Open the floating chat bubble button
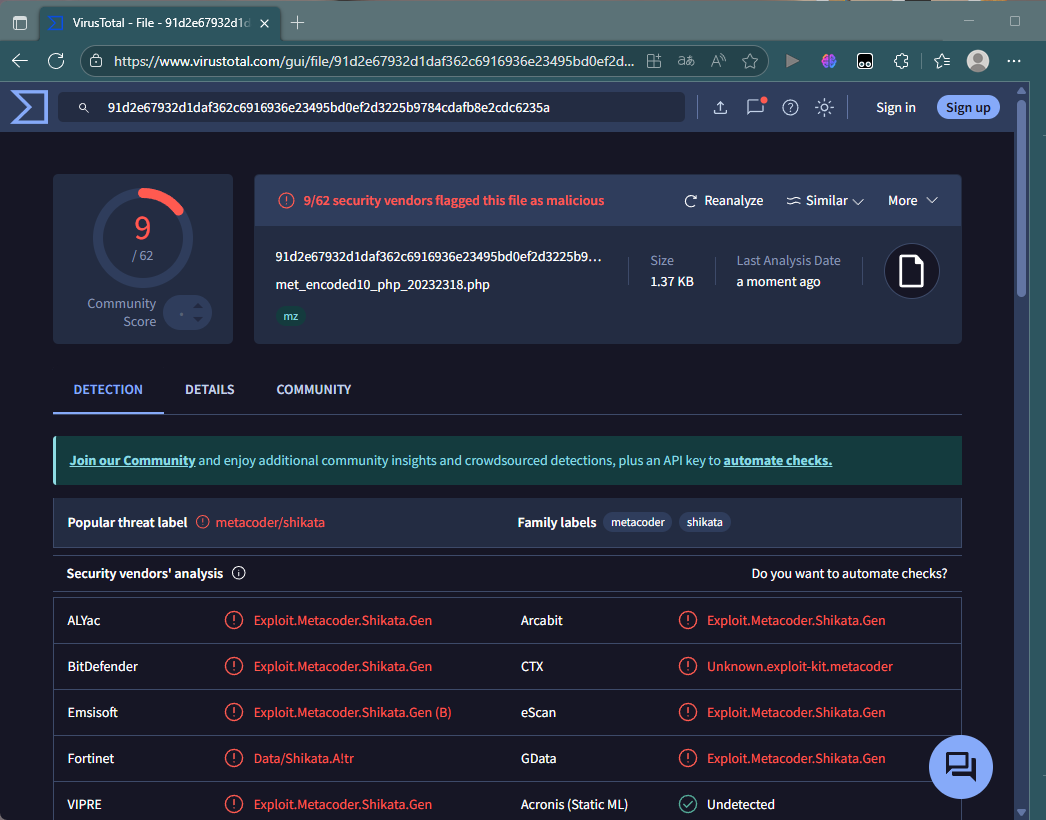 961,767
